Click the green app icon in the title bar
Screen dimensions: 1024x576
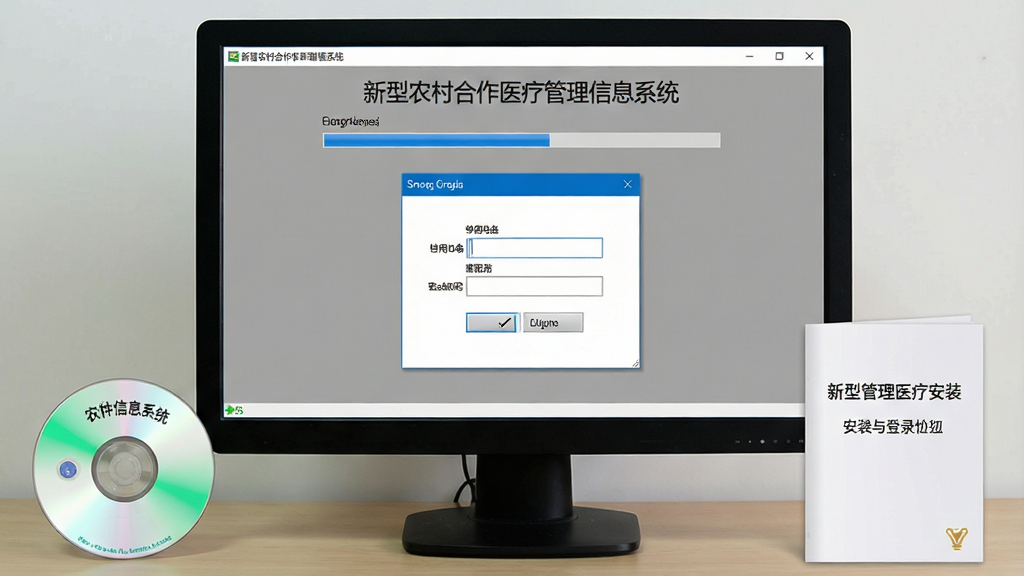pos(233,57)
